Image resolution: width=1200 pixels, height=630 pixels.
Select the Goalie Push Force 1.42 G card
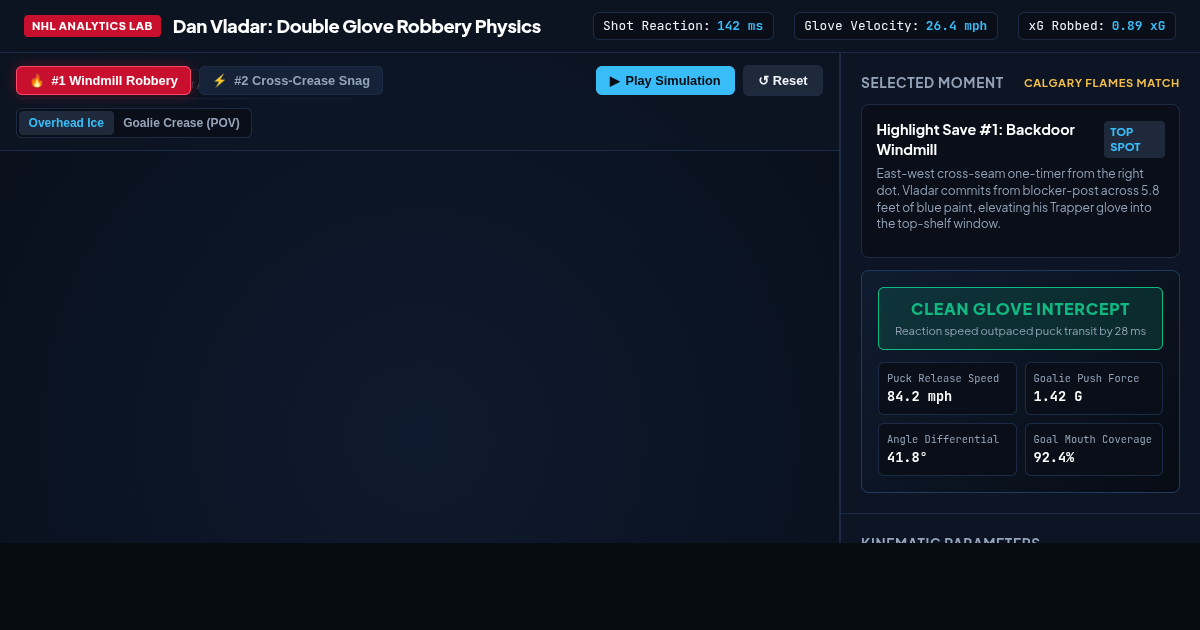(x=1094, y=388)
